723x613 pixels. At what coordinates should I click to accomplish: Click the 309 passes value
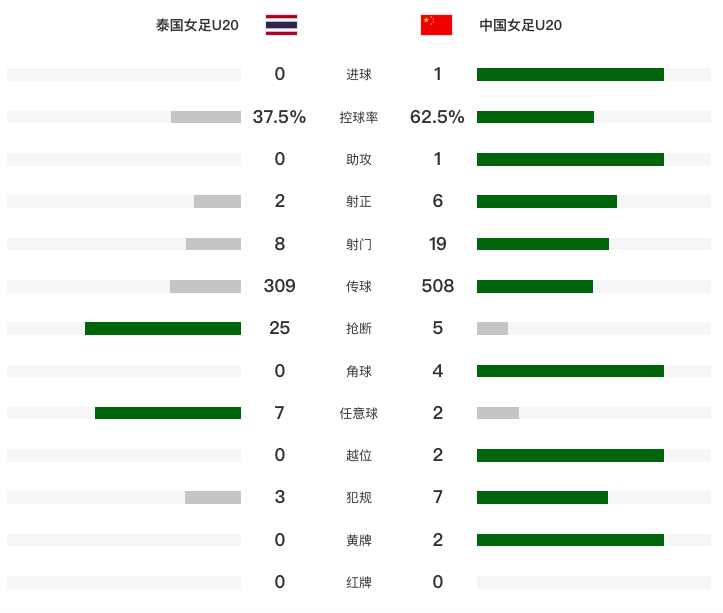coord(279,286)
